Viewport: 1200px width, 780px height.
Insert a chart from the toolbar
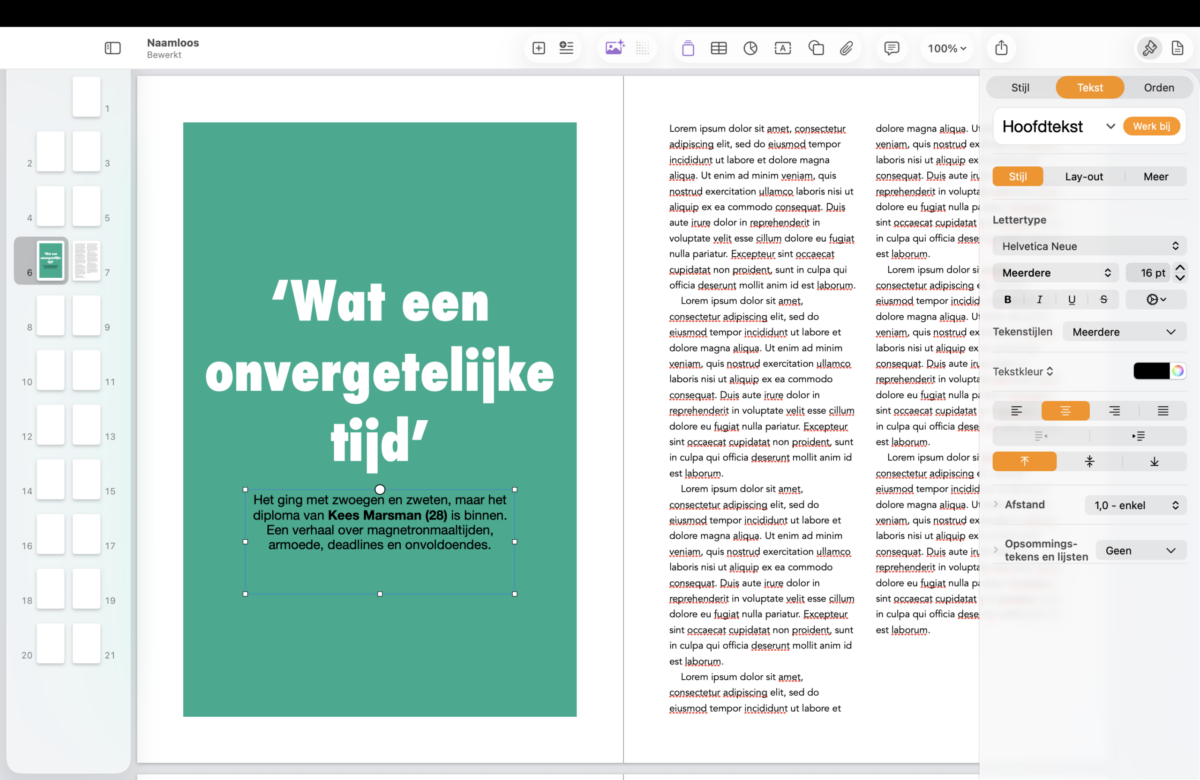pyautogui.click(x=751, y=48)
